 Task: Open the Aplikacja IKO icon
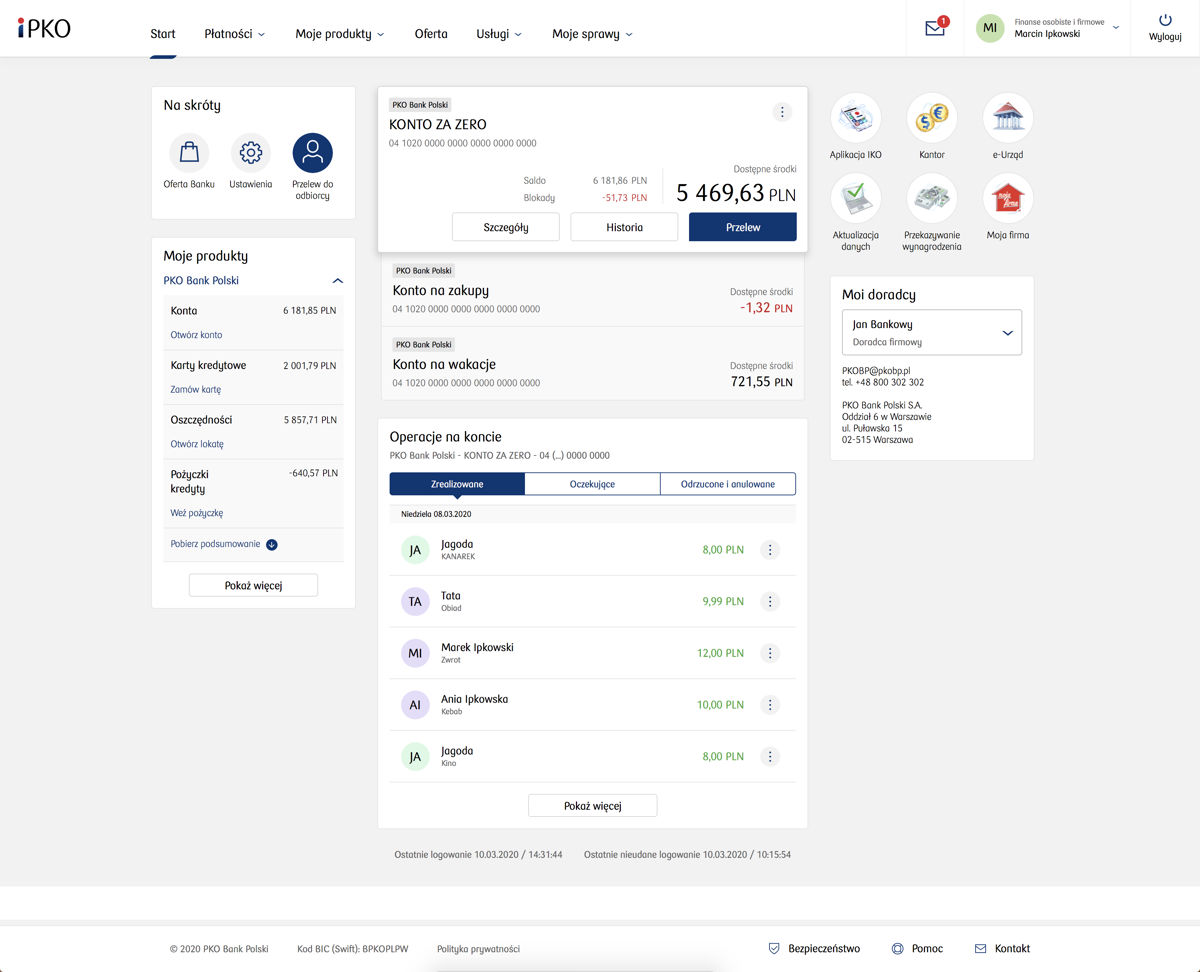click(855, 119)
